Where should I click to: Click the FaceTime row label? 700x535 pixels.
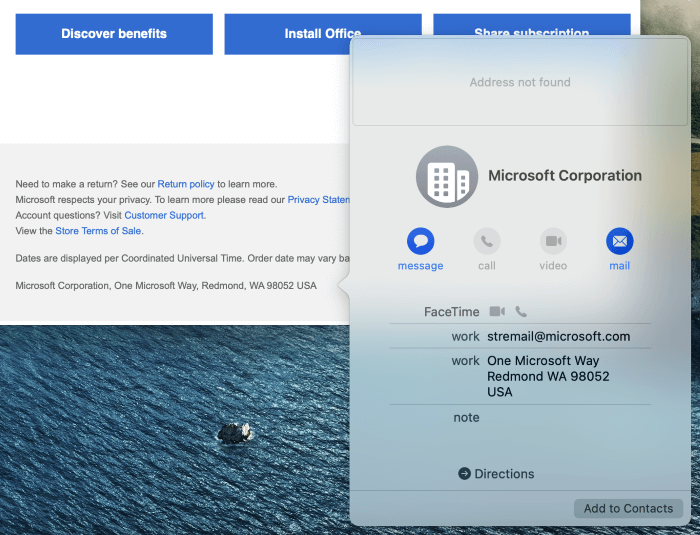(451, 312)
